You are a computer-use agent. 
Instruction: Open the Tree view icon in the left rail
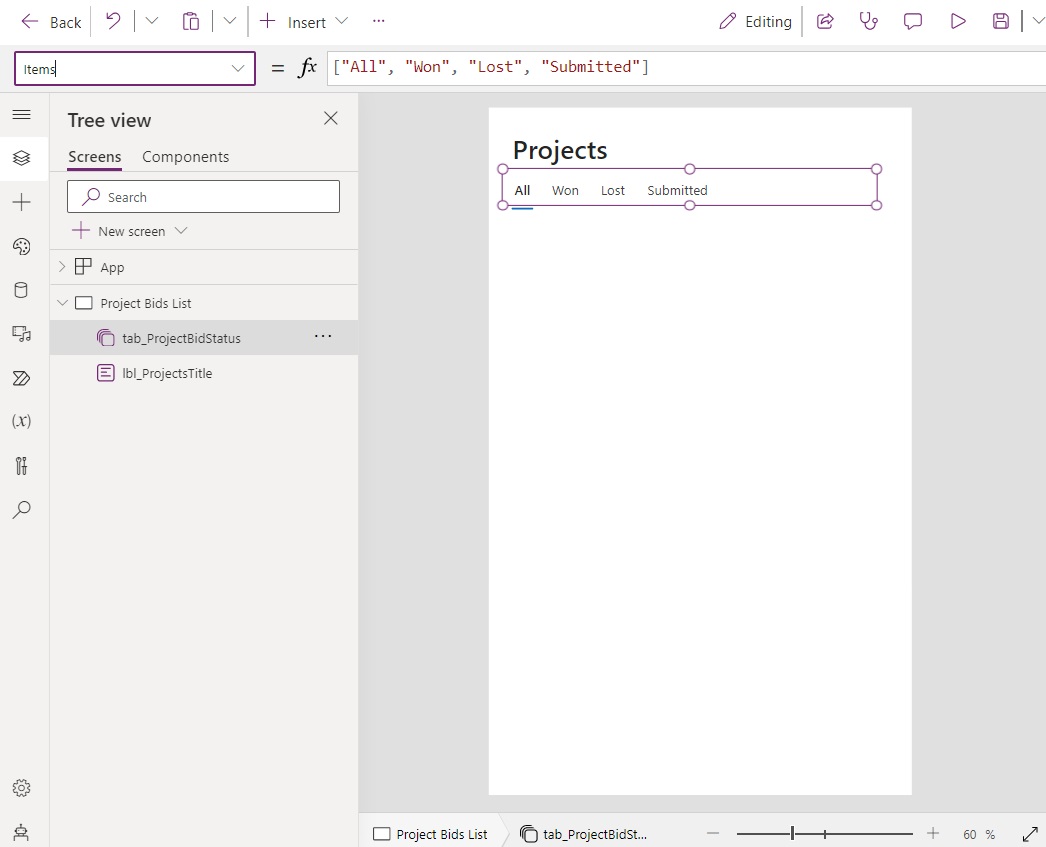22,158
